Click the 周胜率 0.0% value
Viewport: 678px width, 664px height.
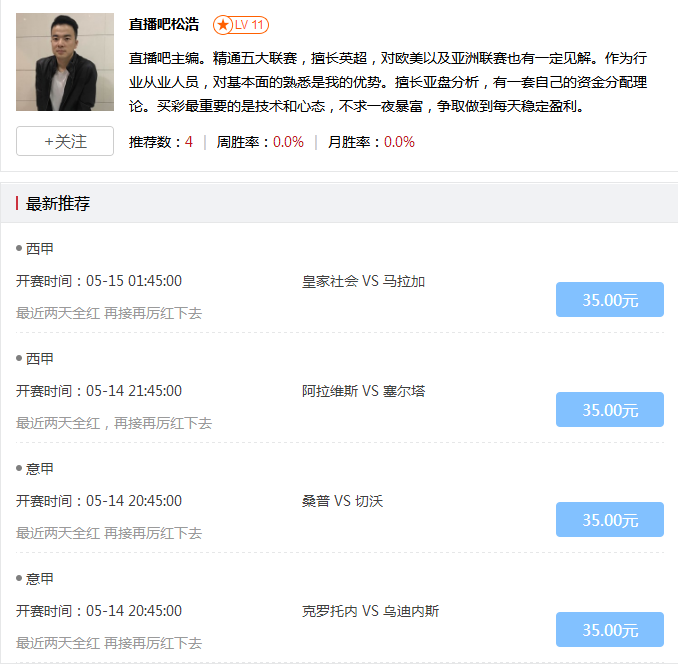[288, 142]
